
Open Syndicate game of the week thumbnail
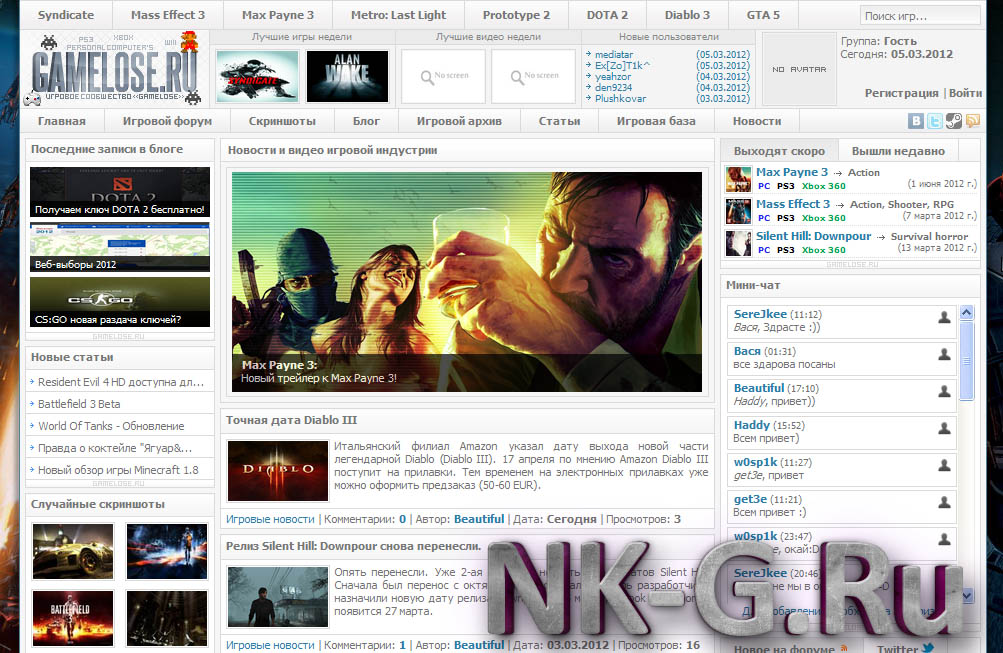[257, 77]
